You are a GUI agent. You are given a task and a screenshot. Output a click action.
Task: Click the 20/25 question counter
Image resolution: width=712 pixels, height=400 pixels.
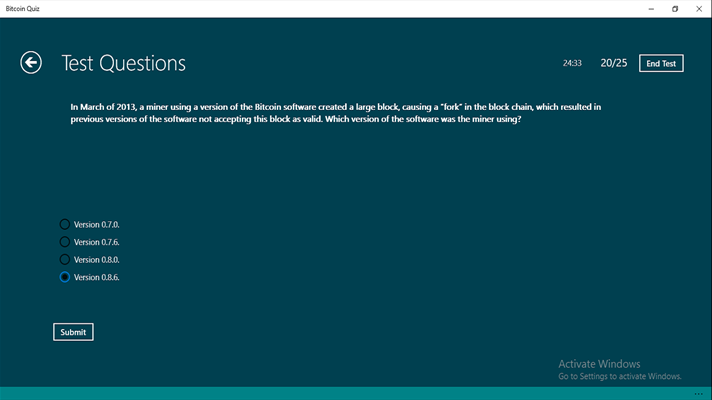point(613,63)
